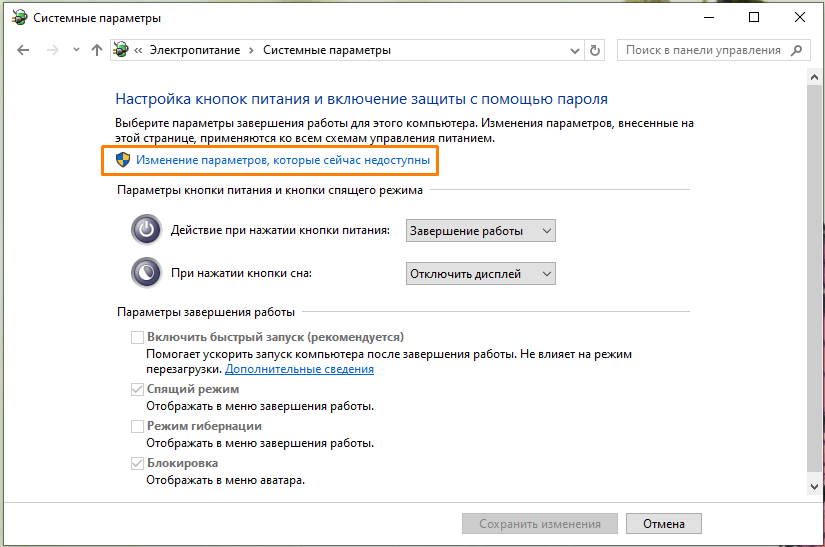
Task: Enable the Режим гибернации checkbox
Action: click(138, 427)
